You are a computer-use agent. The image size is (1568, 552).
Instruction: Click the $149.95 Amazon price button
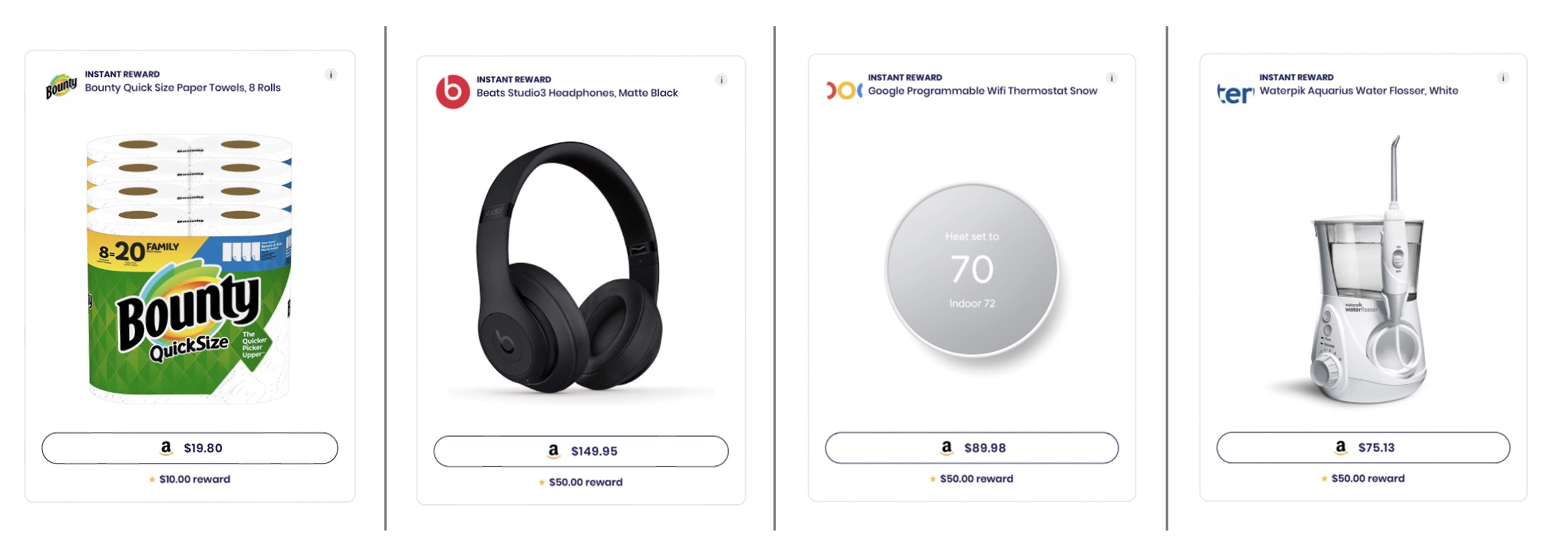tap(581, 451)
